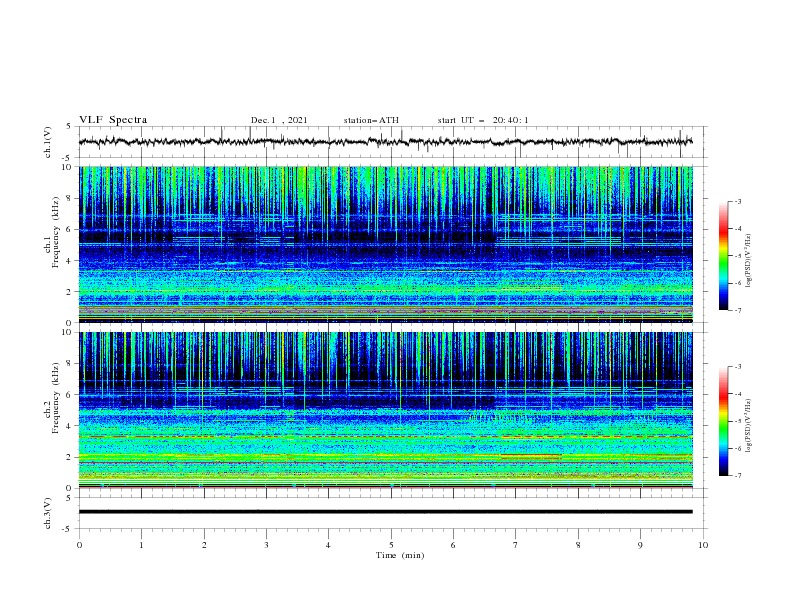
Task: Click the ch.1 voltage waveform trace
Action: click(385, 141)
